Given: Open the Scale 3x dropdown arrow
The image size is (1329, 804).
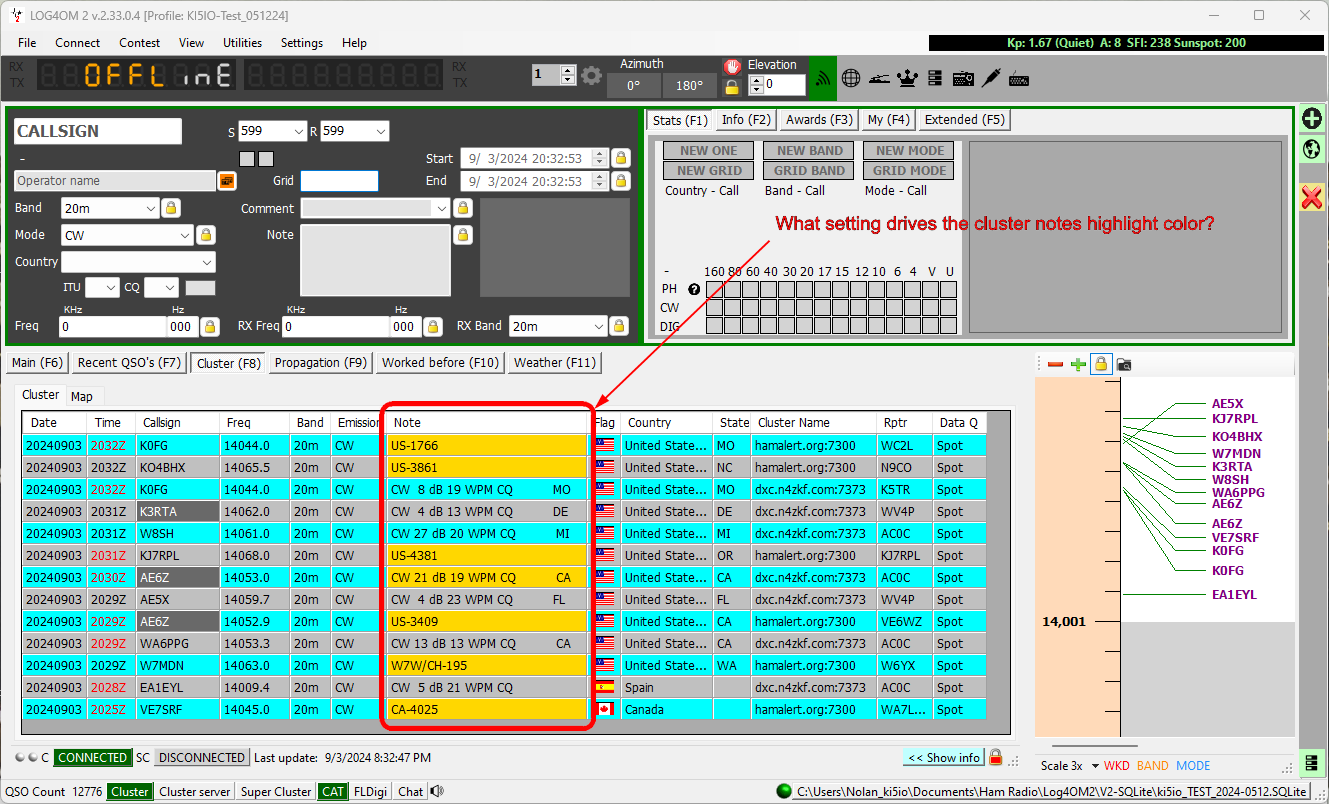Looking at the screenshot, I should click(x=1095, y=766).
